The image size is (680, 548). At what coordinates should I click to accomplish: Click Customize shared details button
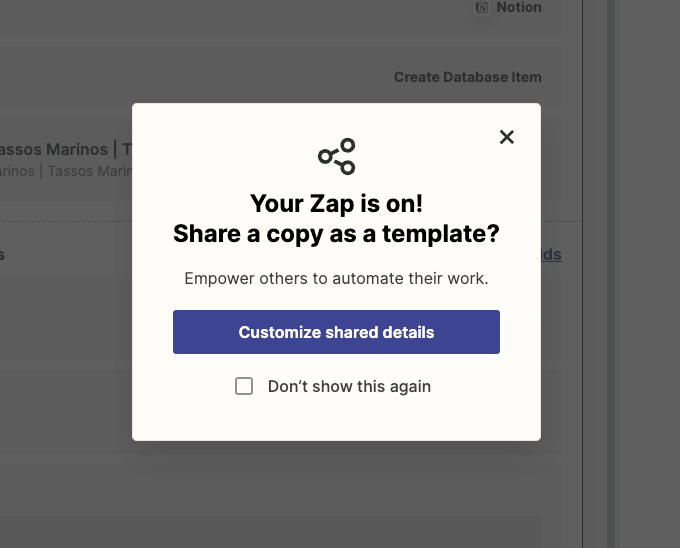[x=336, y=332]
